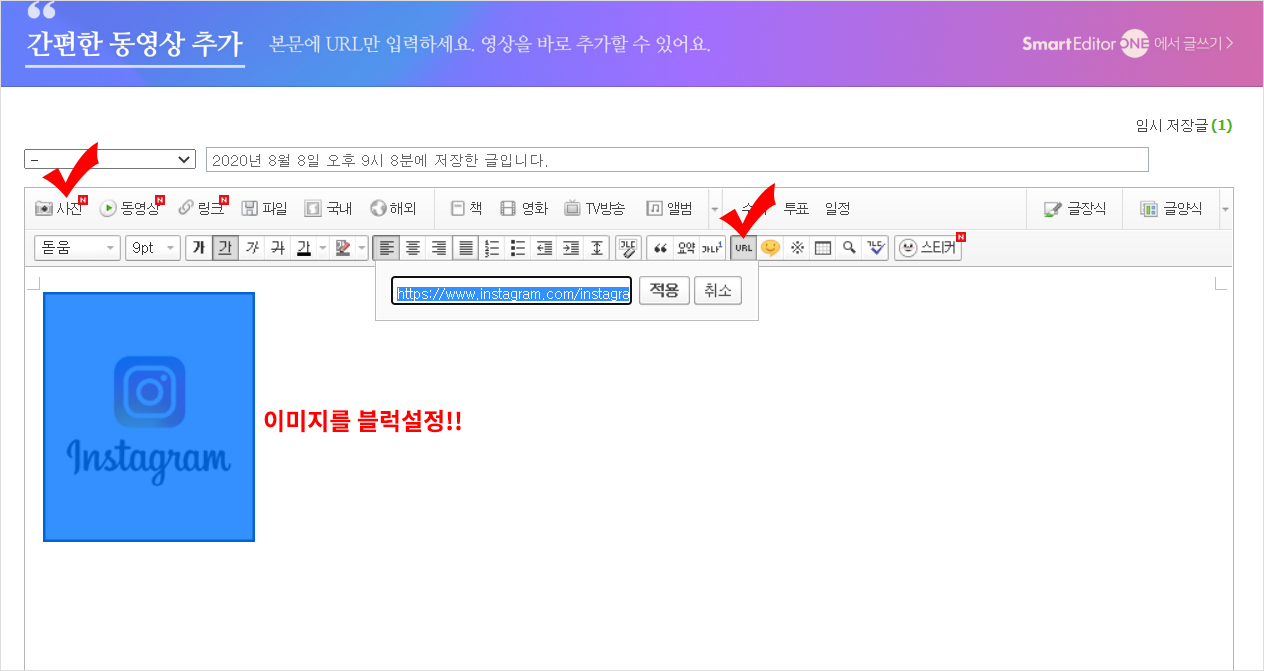Toggle bold 가 formatting
This screenshot has height=671, width=1264.
[198, 248]
